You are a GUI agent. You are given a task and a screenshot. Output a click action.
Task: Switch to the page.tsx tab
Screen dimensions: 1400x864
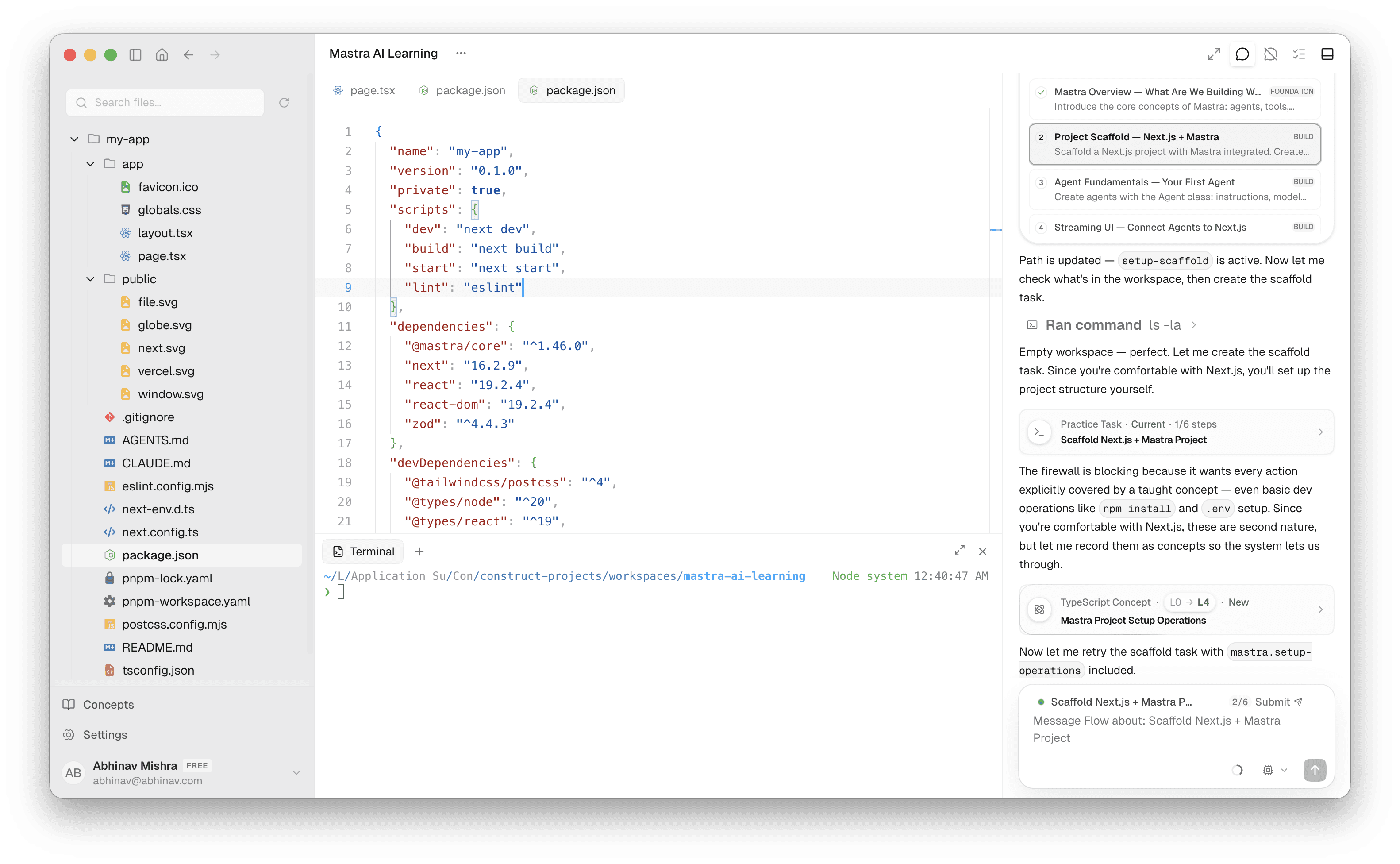pos(364,91)
